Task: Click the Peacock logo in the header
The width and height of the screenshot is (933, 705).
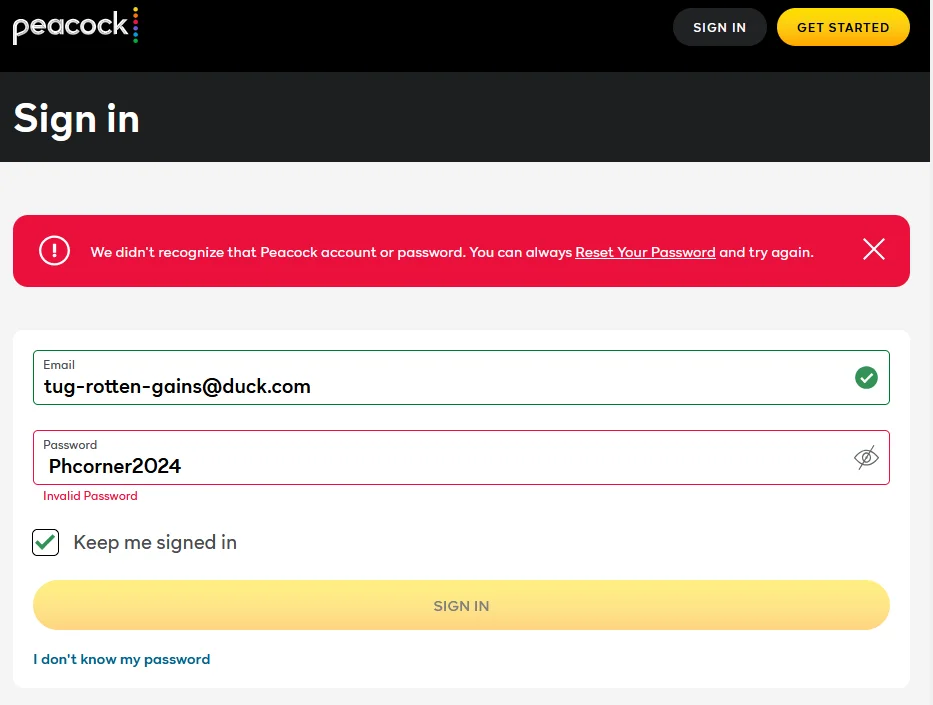Action: 76,26
